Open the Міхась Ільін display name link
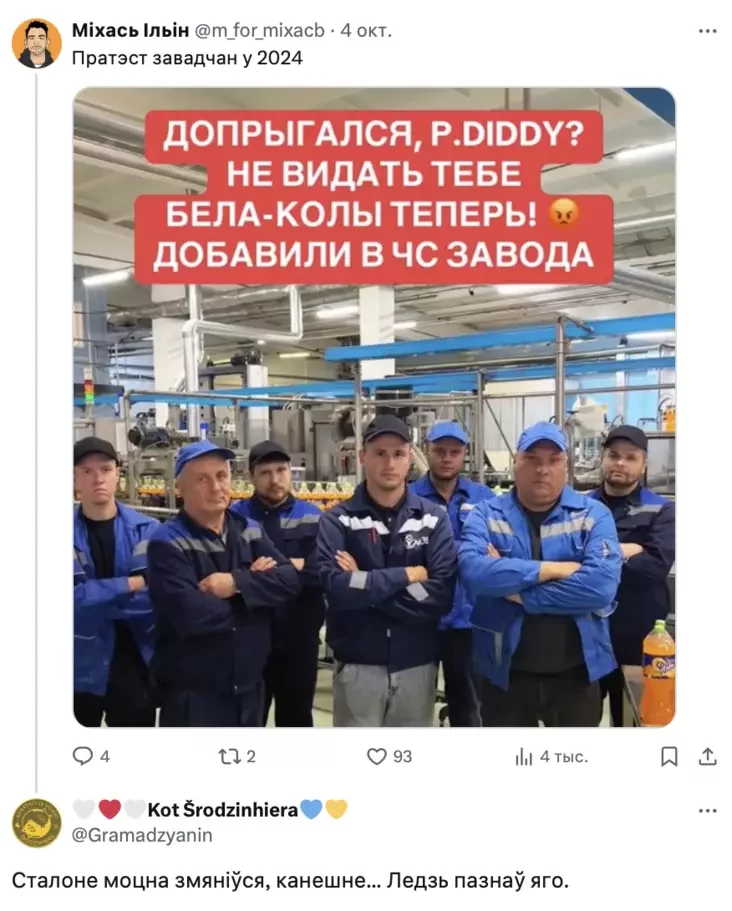Screen dimensions: 732x911 (130, 30)
